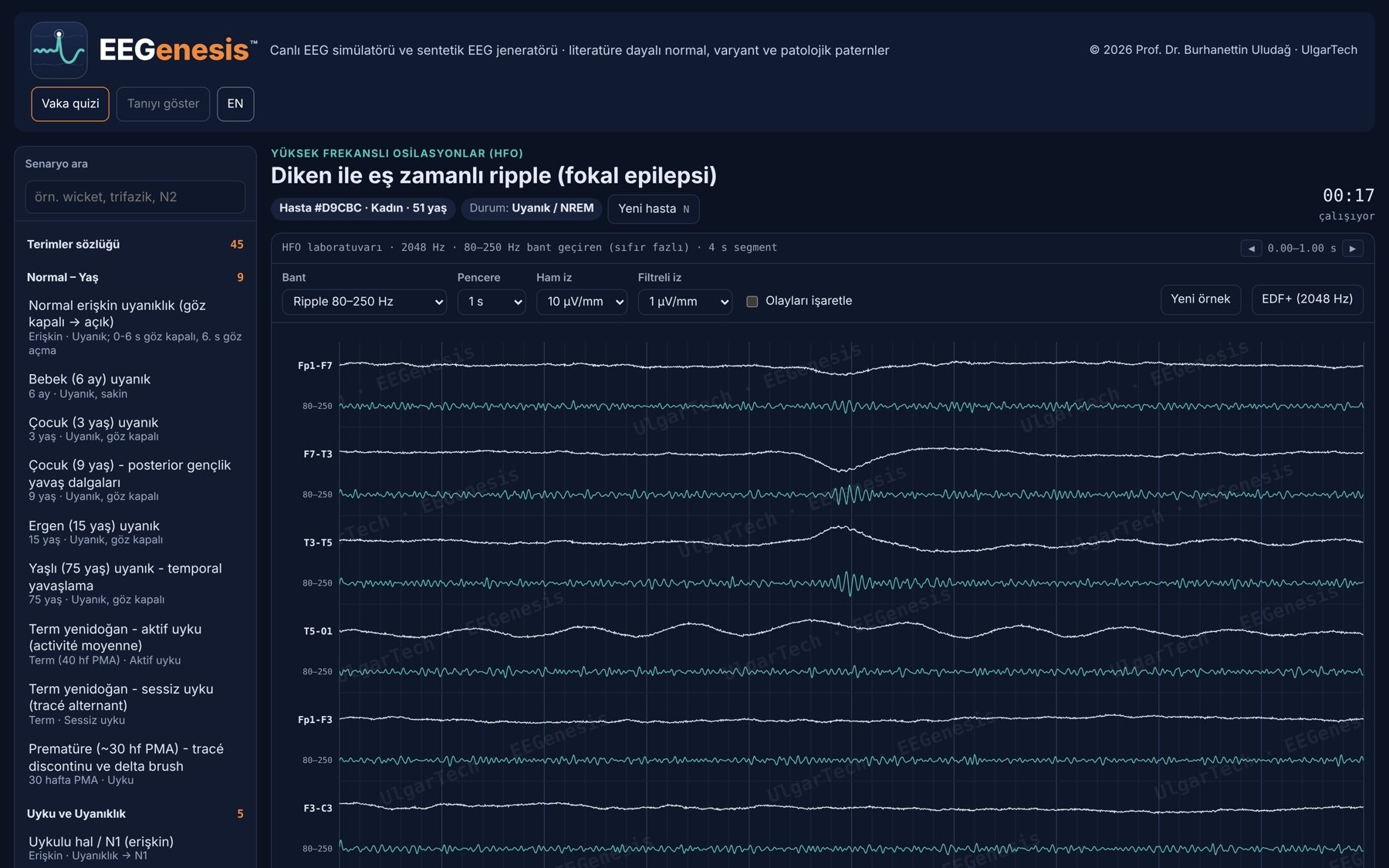Viewport: 1389px width, 868px height.
Task: Focus the 'Senaryo ara' search field
Action: [135, 197]
